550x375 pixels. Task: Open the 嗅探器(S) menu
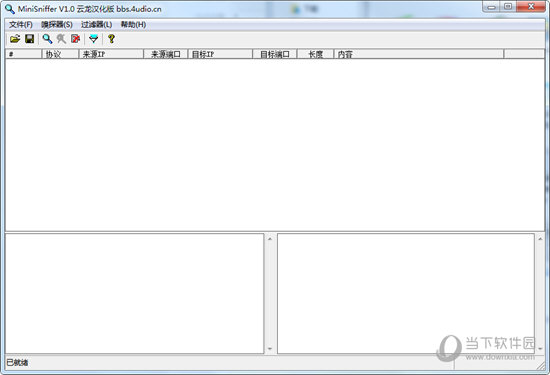coord(57,25)
